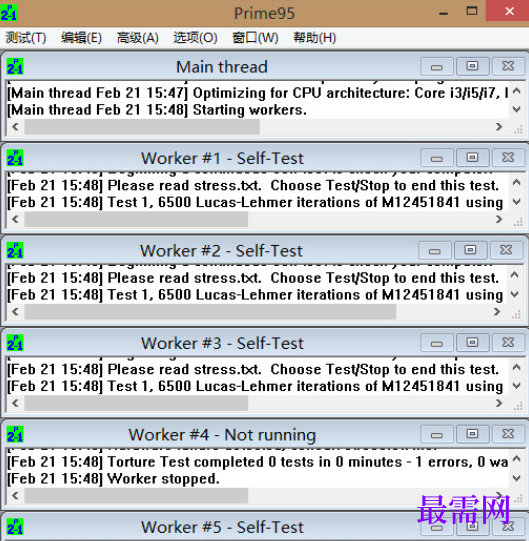Click Worker #3 scroll-down arrow
The height and width of the screenshot is (541, 529).
[x=517, y=386]
